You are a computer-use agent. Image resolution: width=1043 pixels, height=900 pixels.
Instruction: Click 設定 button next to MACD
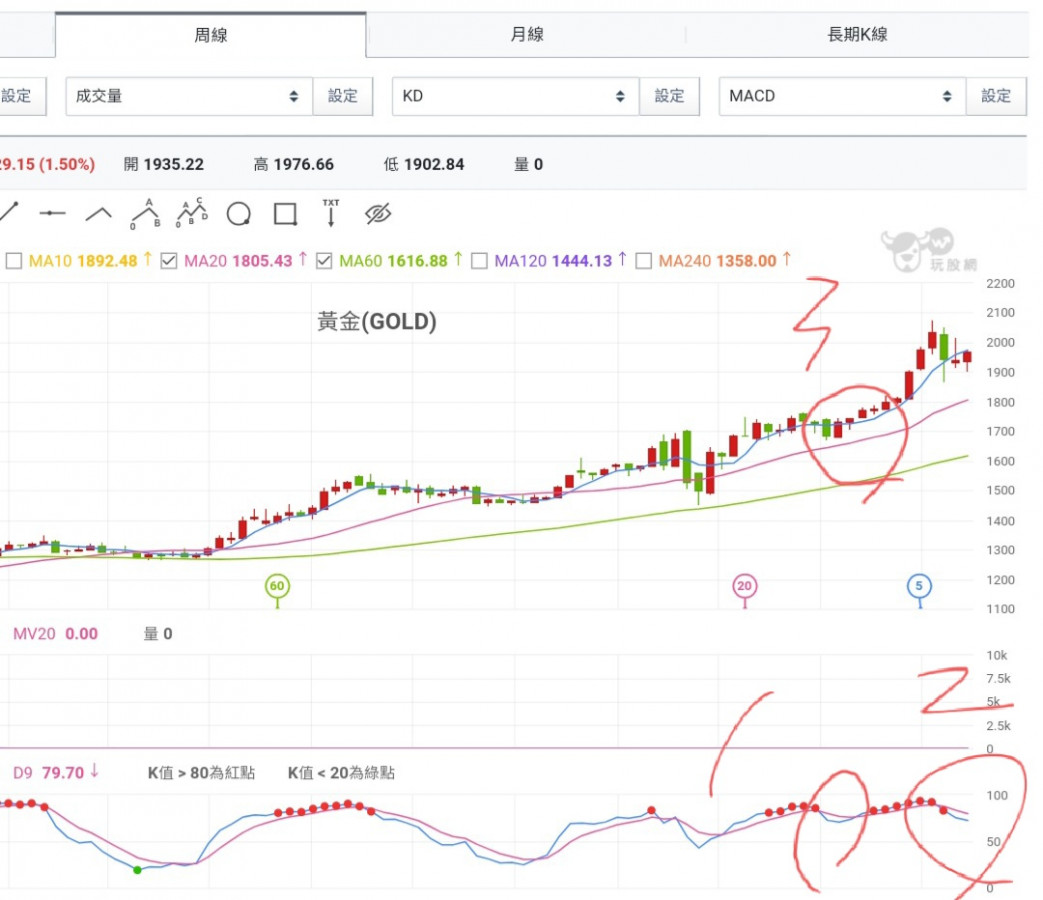pos(996,96)
